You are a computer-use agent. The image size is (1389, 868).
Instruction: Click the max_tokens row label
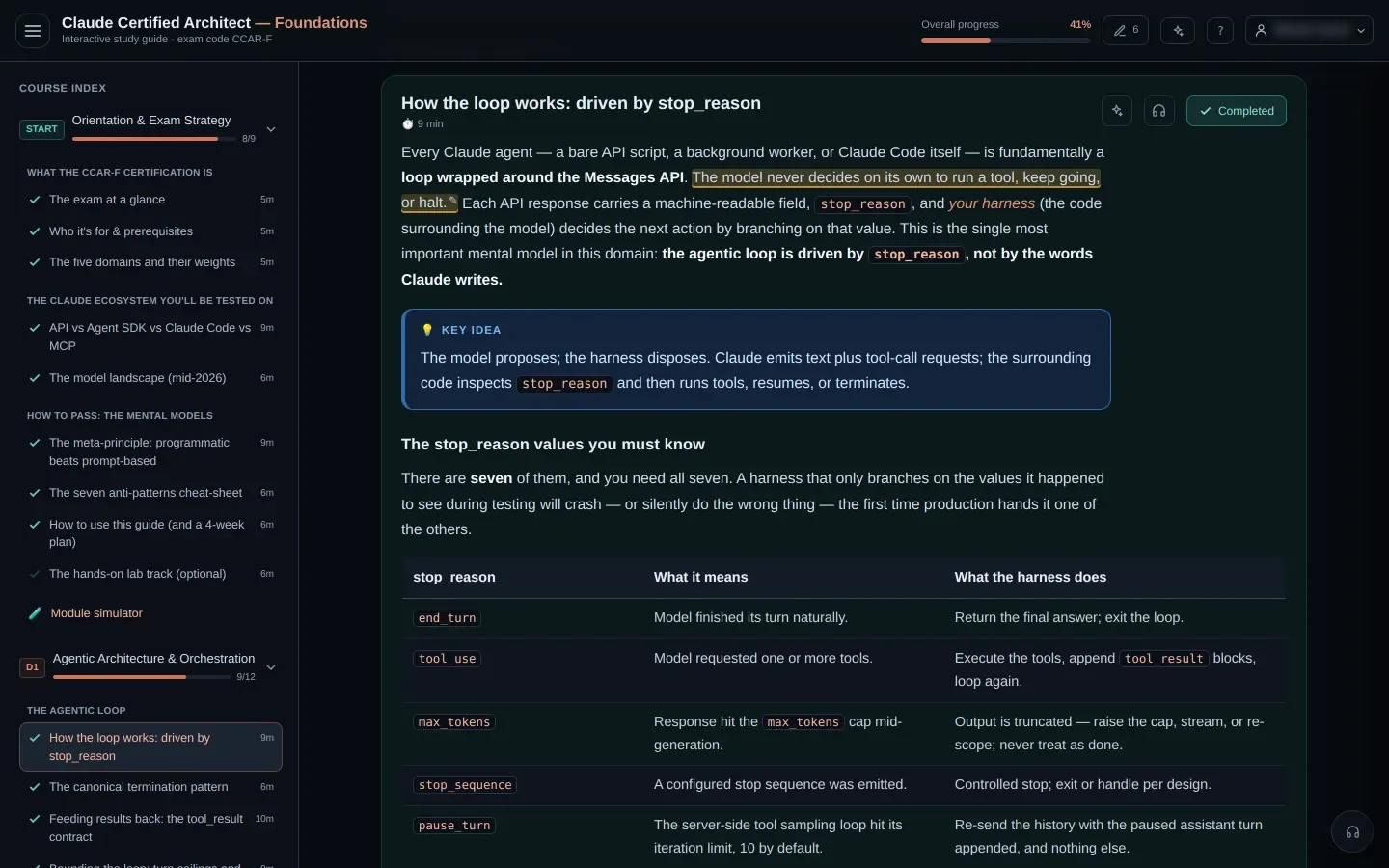(454, 722)
